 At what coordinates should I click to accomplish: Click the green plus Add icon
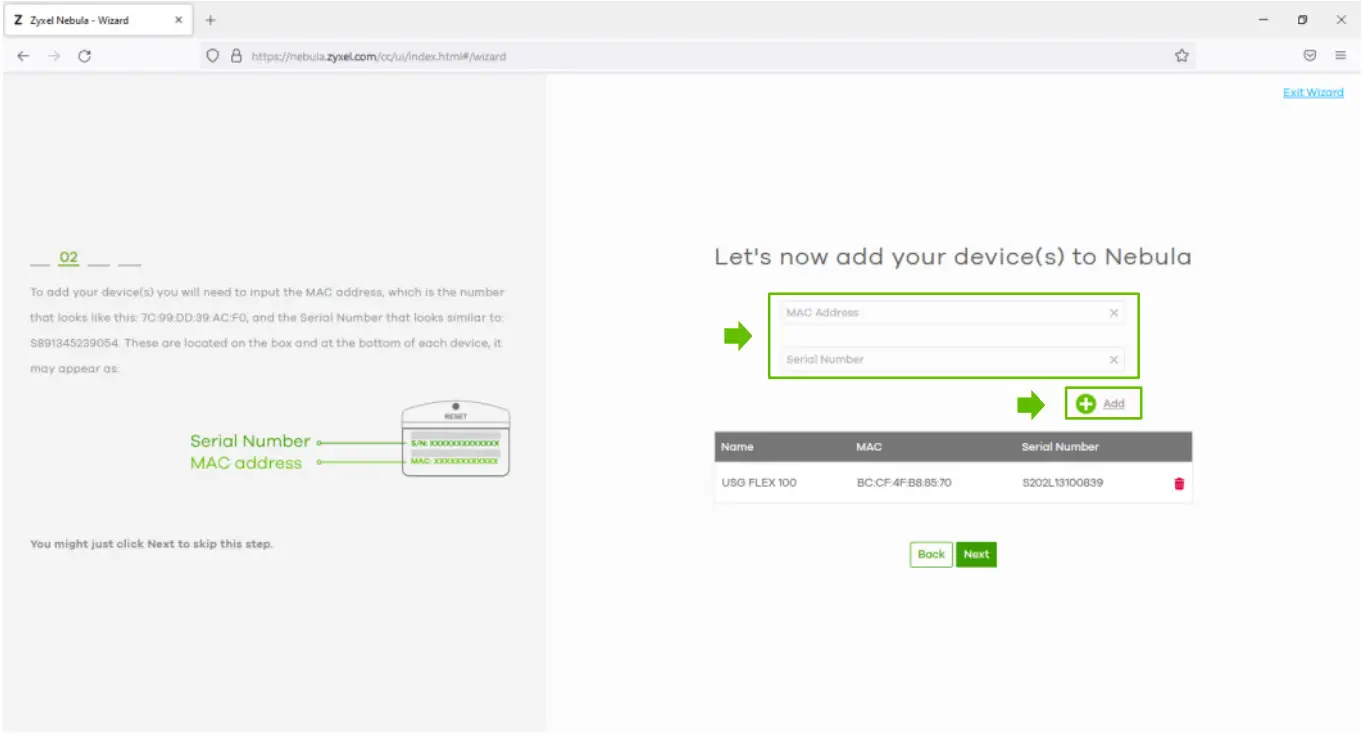pos(1086,403)
